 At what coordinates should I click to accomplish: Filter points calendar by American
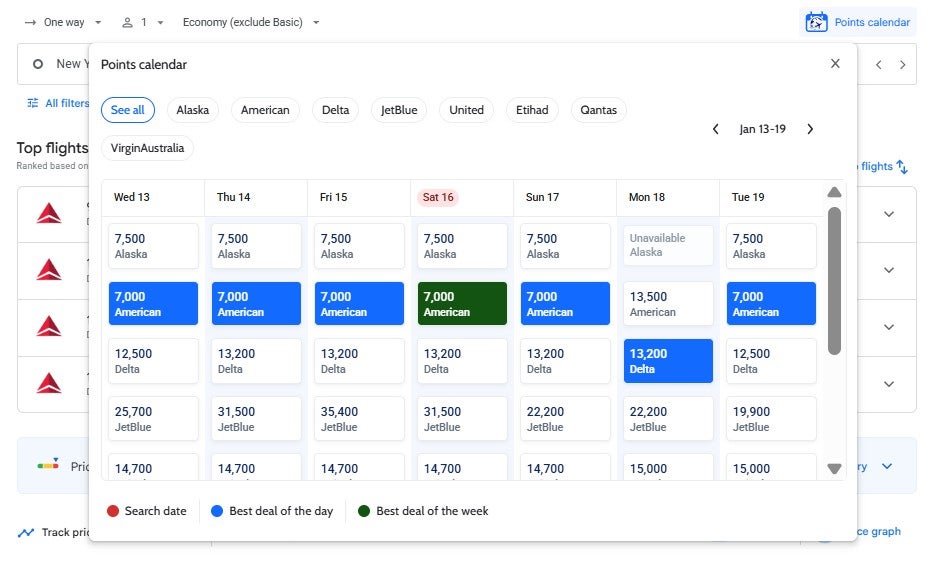coord(265,110)
